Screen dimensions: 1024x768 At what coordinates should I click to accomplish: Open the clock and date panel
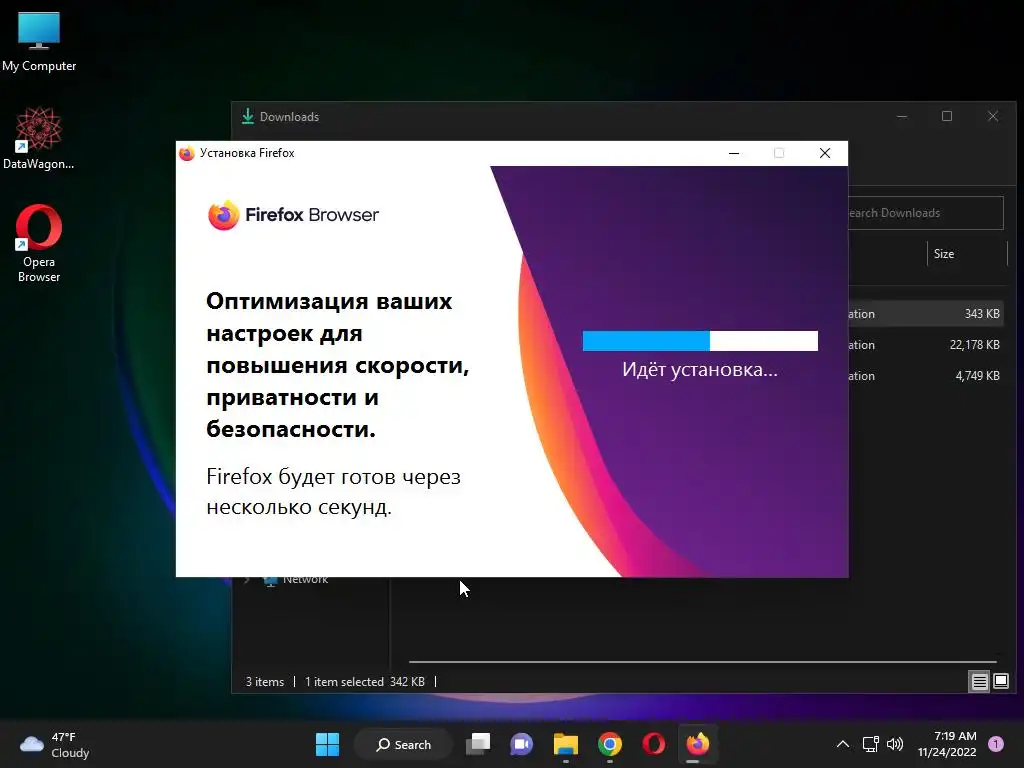(x=946, y=744)
